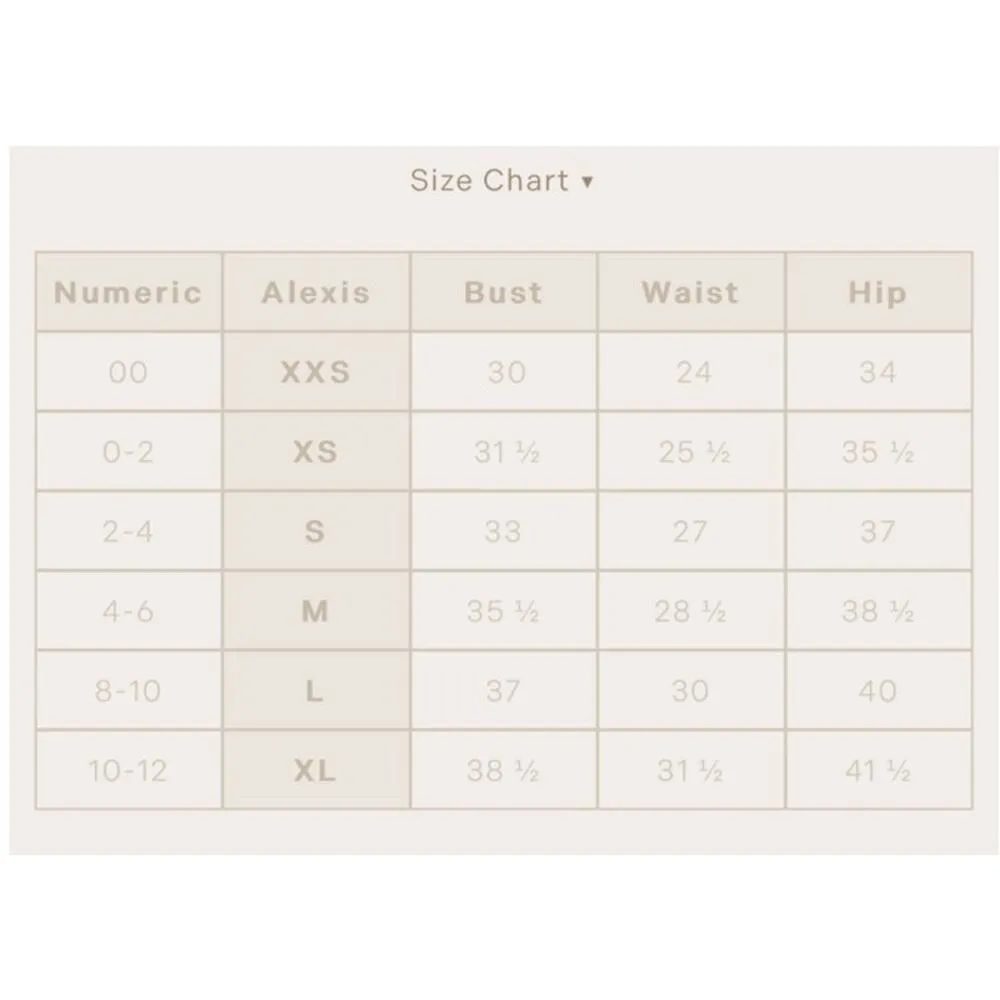Choose the L size cell
The width and height of the screenshot is (1000, 1000).
click(316, 691)
